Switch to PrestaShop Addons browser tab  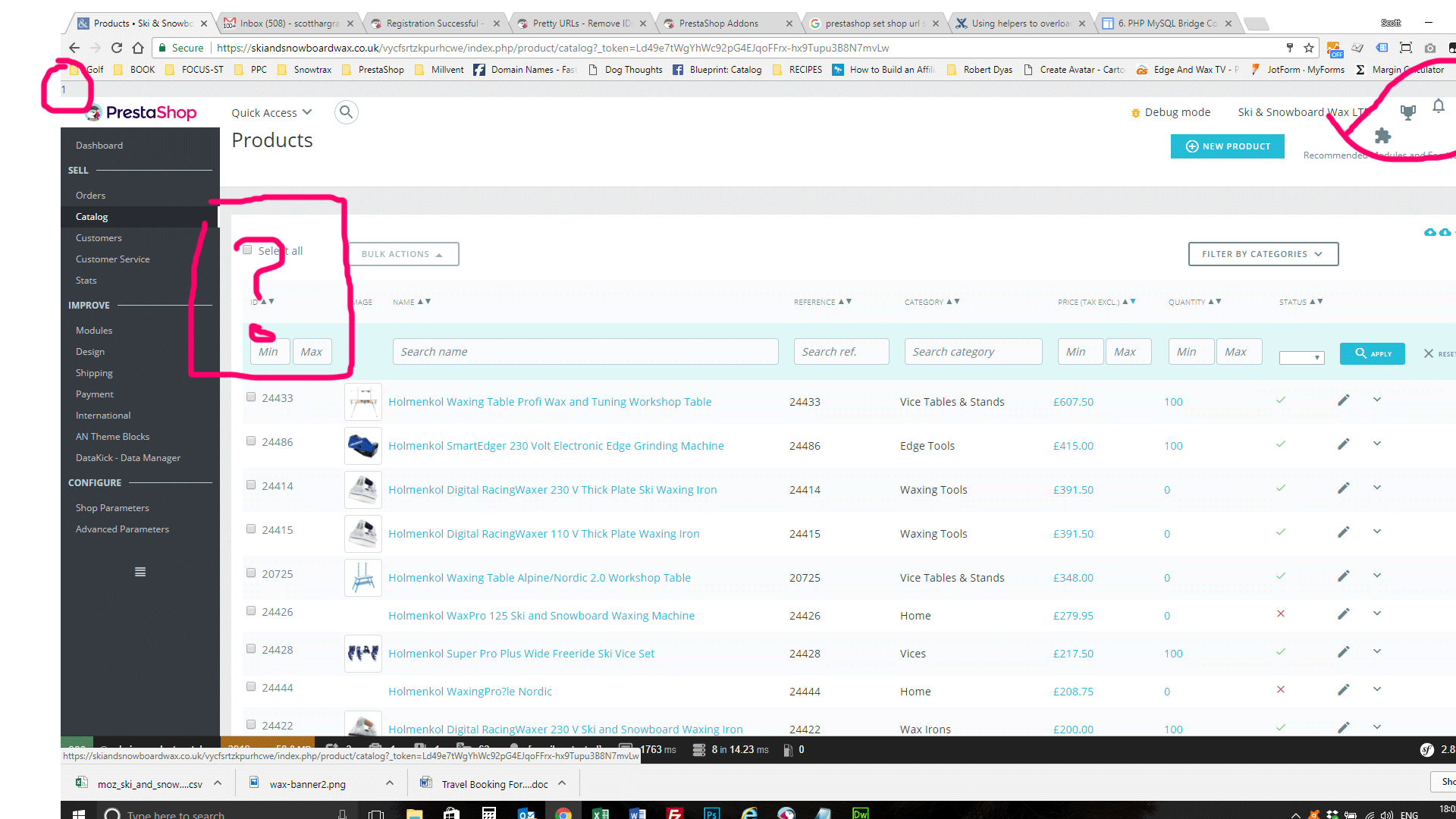pos(718,24)
